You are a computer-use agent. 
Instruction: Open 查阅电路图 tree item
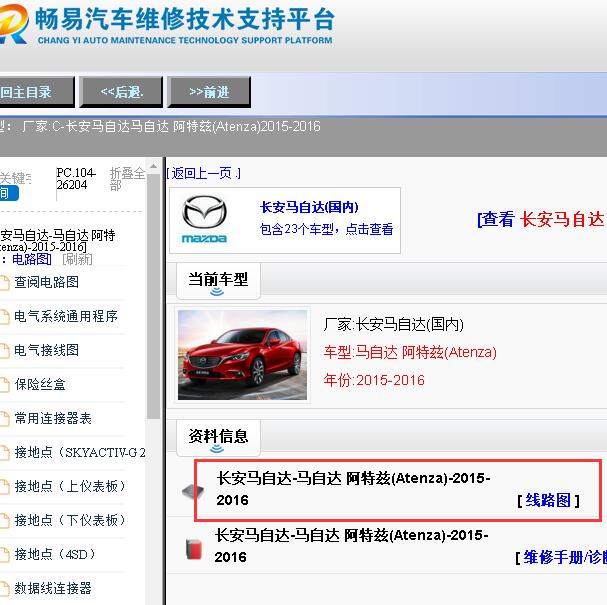pos(46,282)
